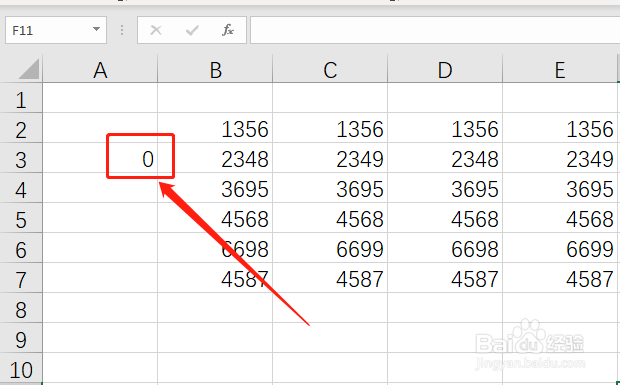Viewport: 620px width, 385px height.
Task: Select cell A3 containing 0
Action: click(100, 158)
